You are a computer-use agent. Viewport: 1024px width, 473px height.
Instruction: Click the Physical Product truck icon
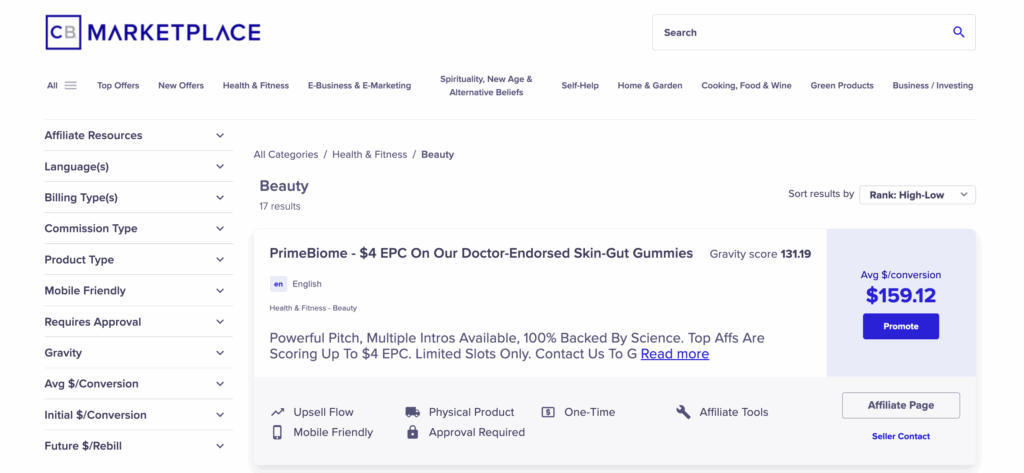click(412, 412)
